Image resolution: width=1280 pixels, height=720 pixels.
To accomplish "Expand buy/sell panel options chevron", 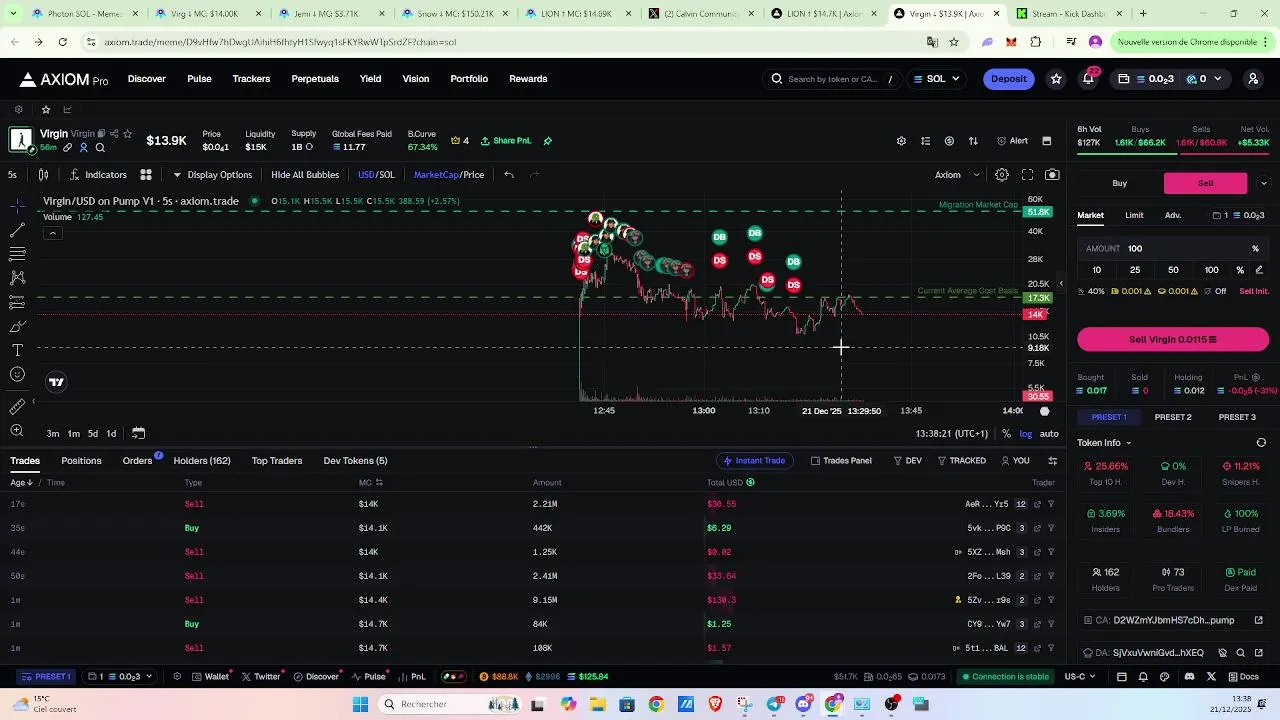I will coord(1264,183).
